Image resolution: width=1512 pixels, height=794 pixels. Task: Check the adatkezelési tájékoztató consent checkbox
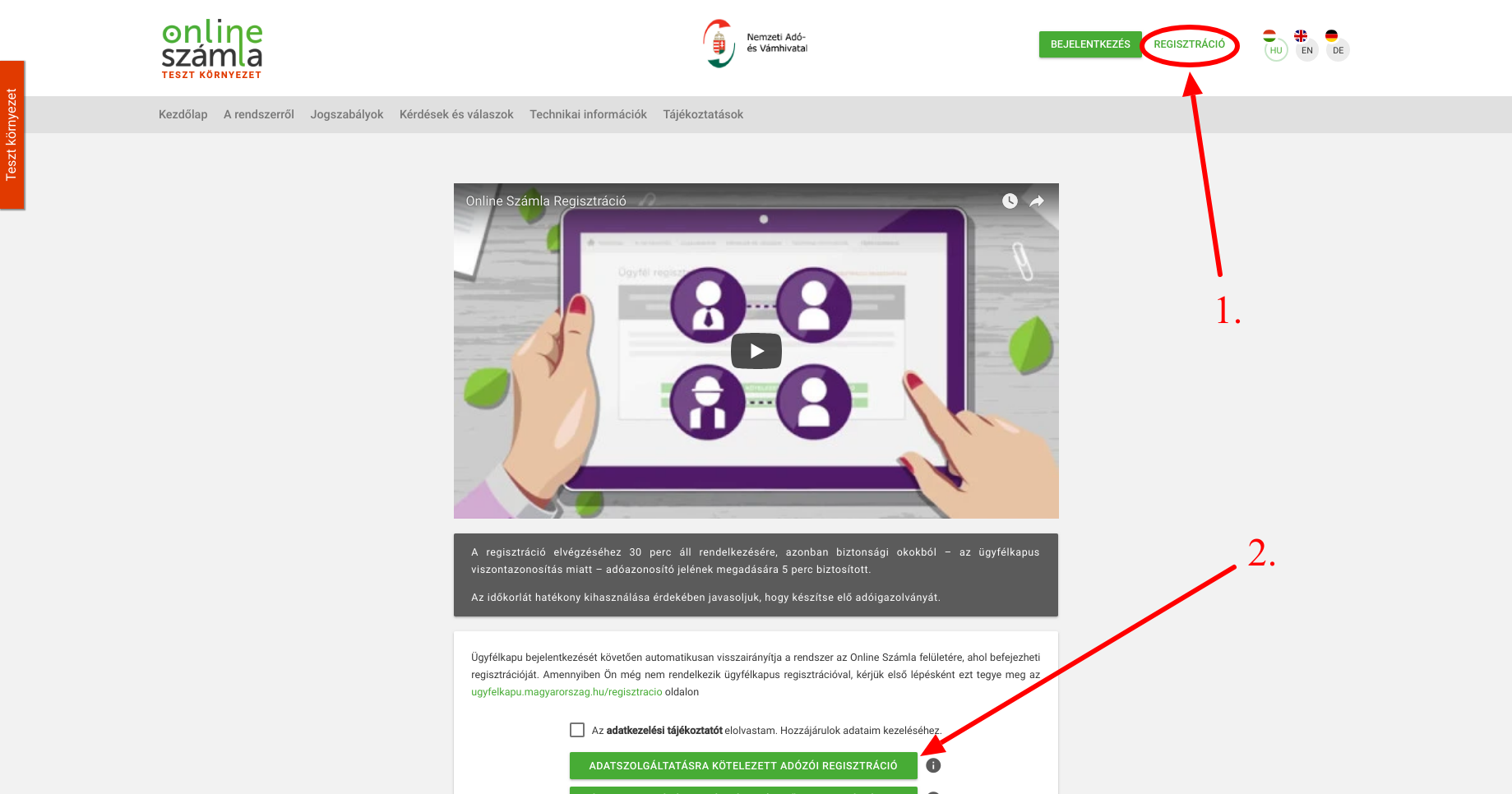coord(577,730)
